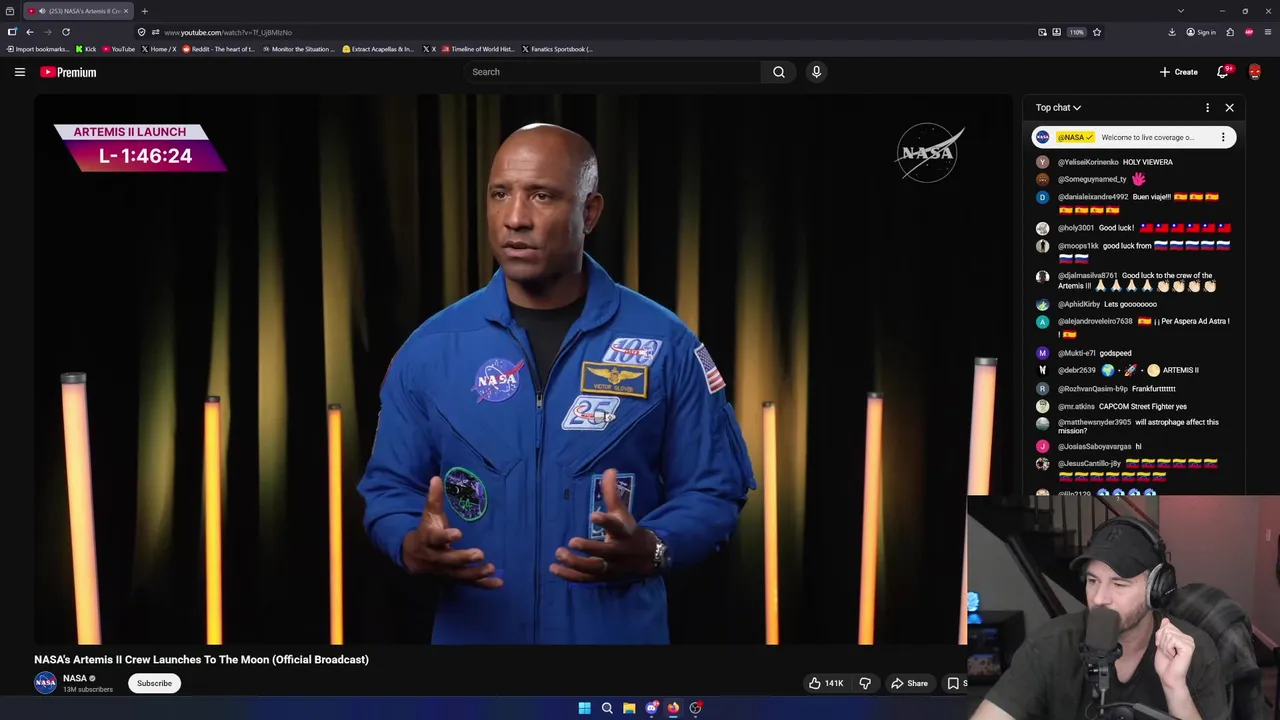This screenshot has width=1280, height=720.
Task: Open Firefox from the taskbar
Action: point(673,708)
